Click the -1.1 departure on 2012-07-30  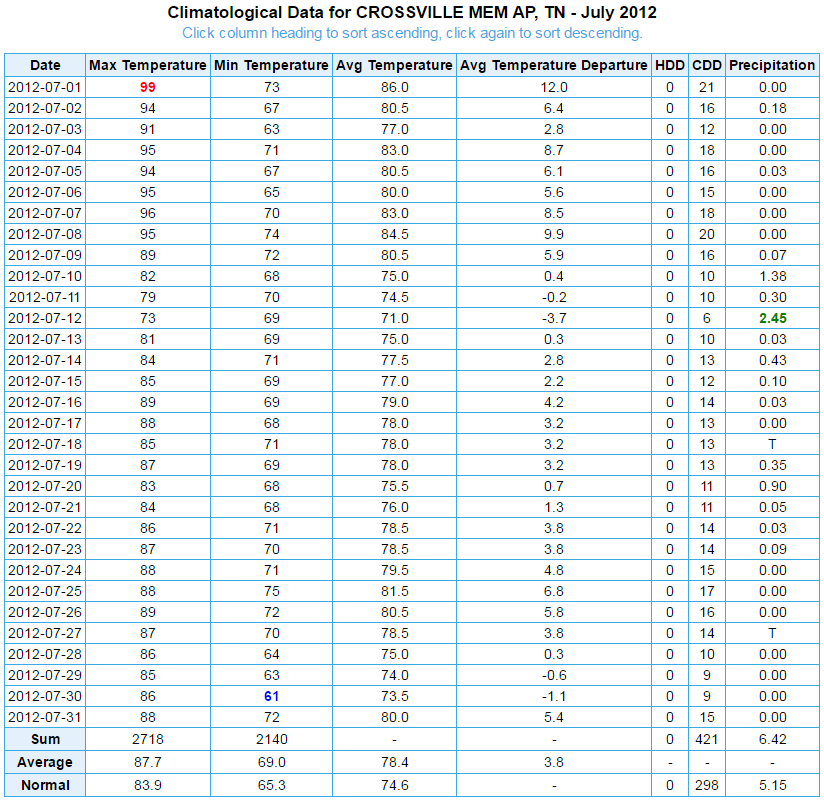tap(554, 696)
